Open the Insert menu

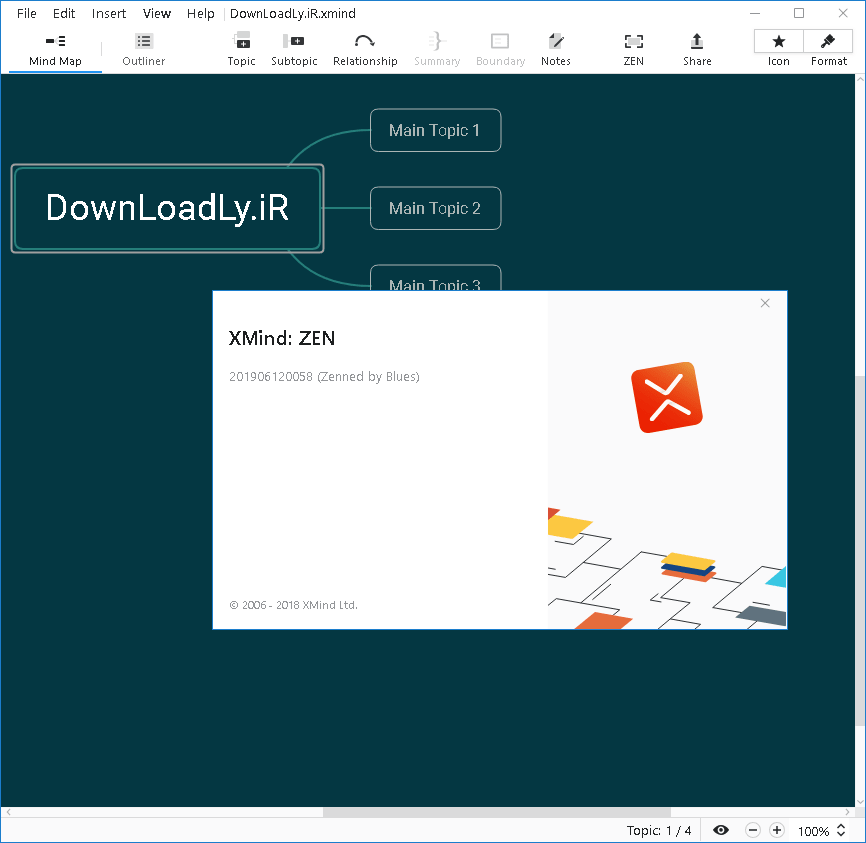coord(109,14)
